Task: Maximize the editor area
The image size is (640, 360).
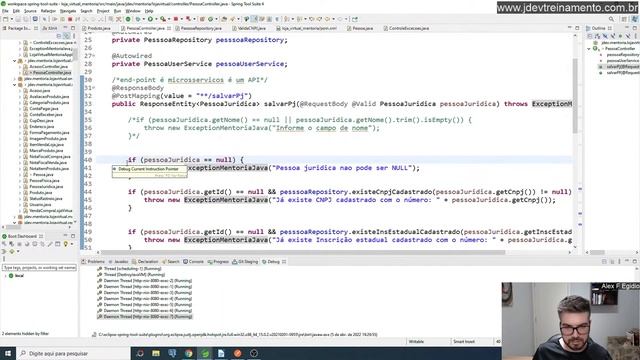Action: click(x=577, y=28)
